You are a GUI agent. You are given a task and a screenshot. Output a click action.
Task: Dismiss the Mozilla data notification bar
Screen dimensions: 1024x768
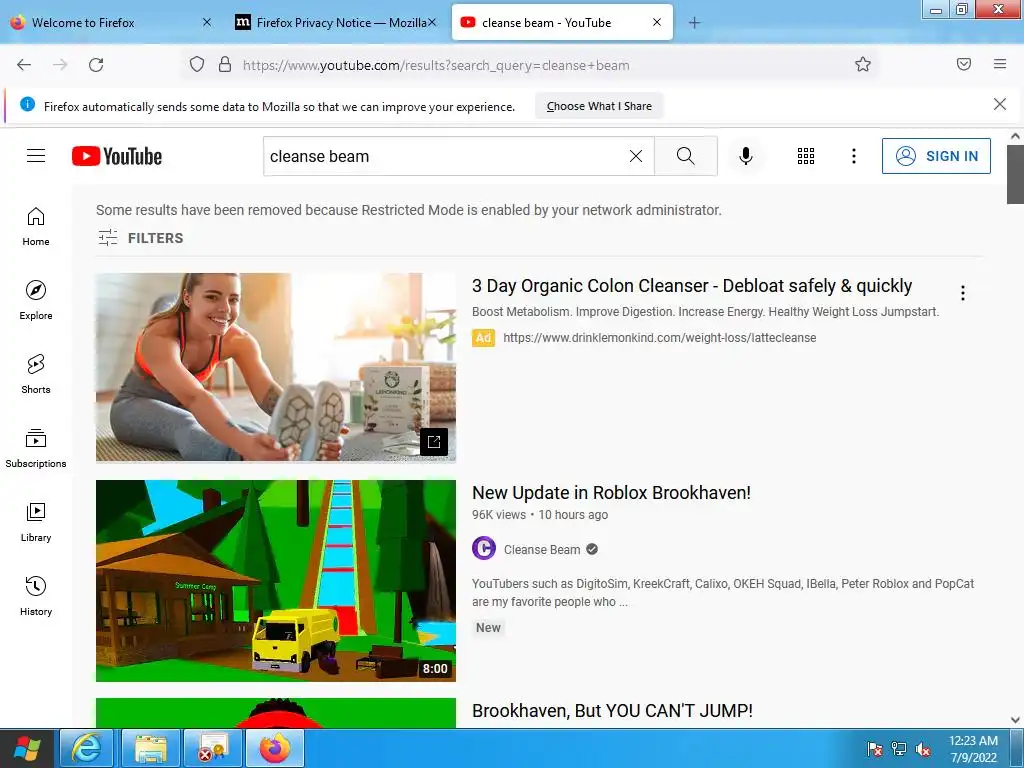pos(1000,104)
